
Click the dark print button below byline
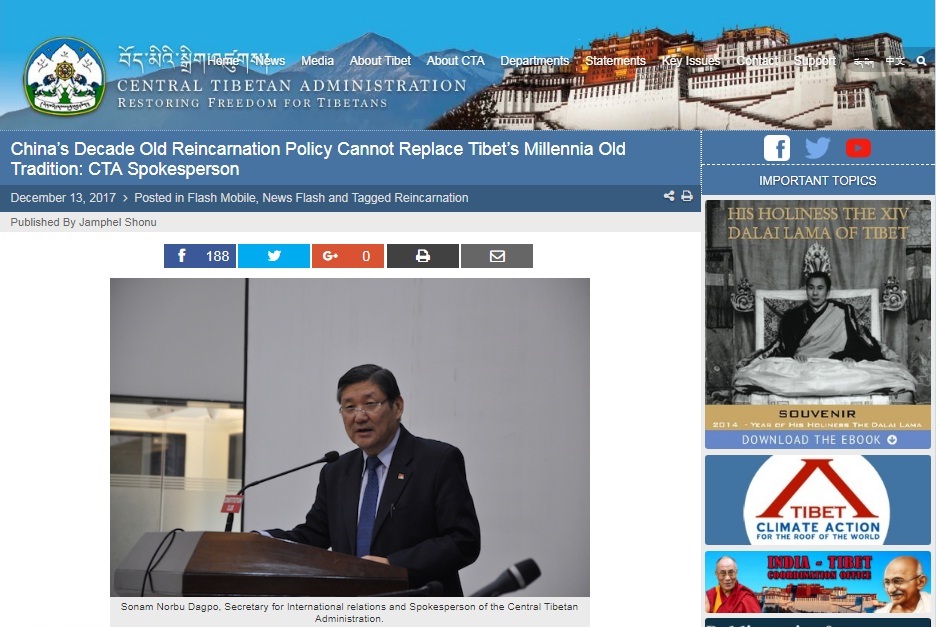tap(422, 256)
